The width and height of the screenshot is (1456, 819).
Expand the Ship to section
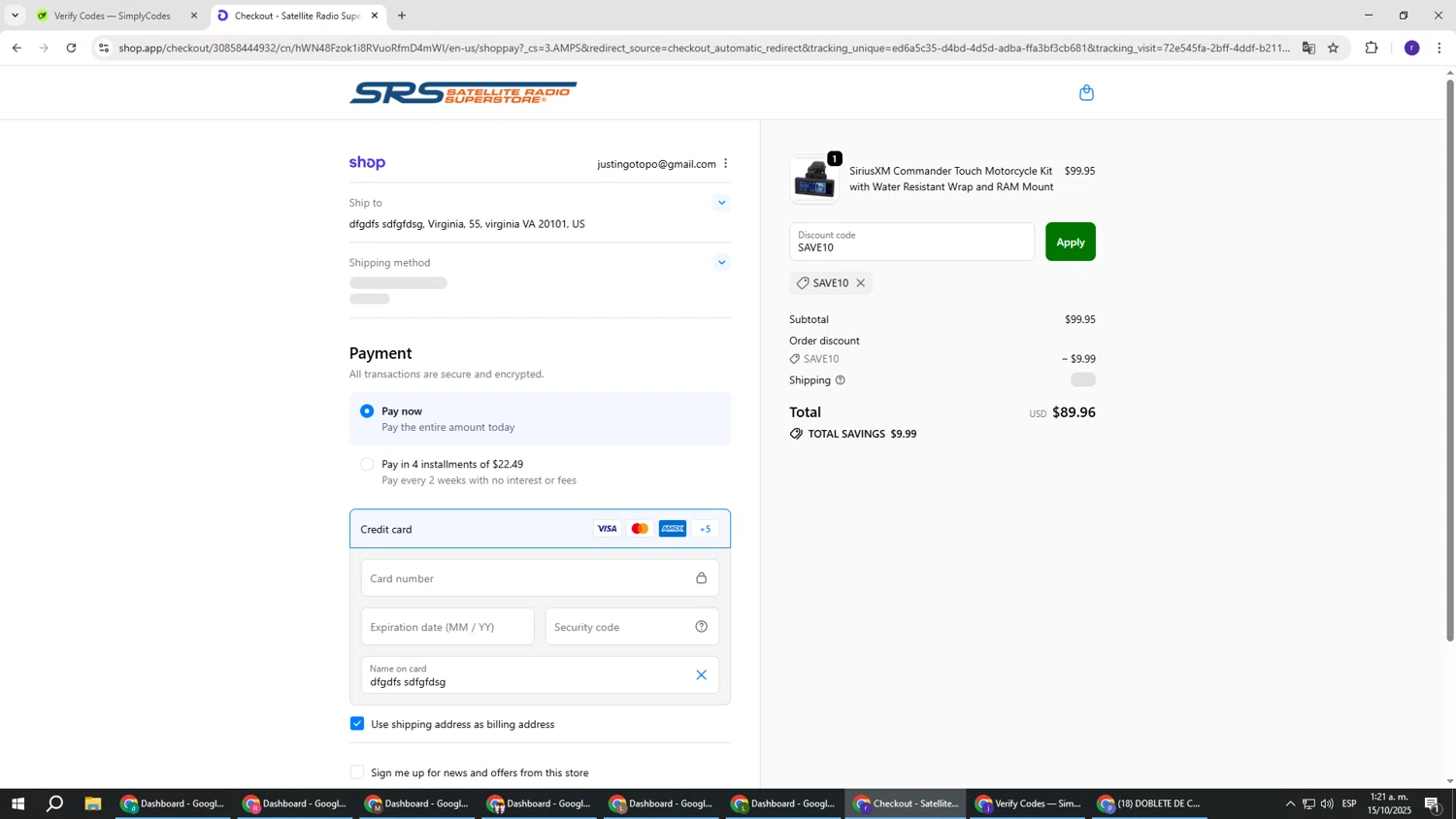[x=721, y=203]
